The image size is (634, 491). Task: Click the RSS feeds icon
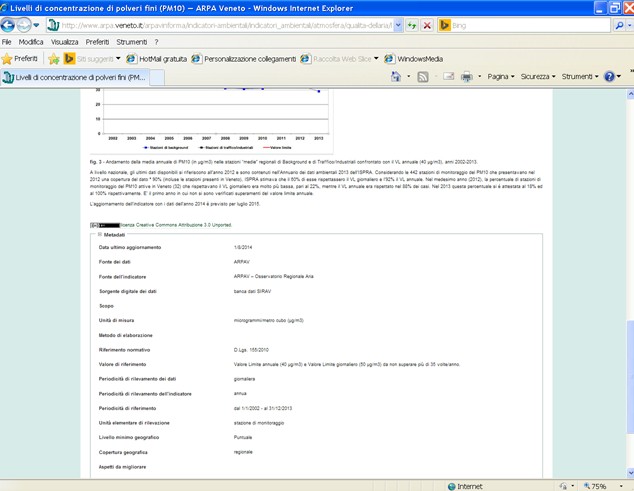423,77
